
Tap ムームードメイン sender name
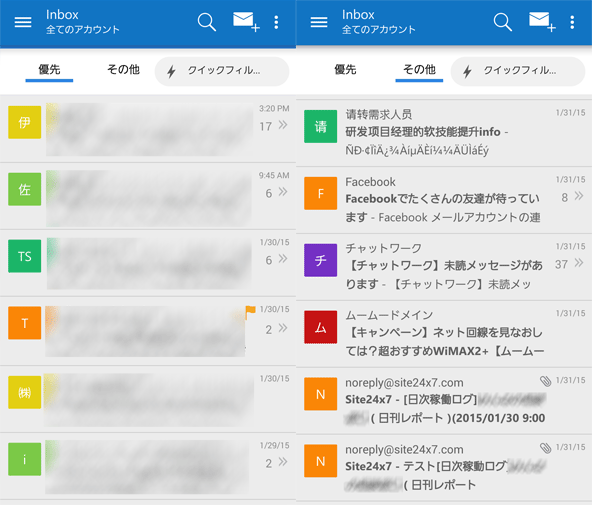pos(389,315)
